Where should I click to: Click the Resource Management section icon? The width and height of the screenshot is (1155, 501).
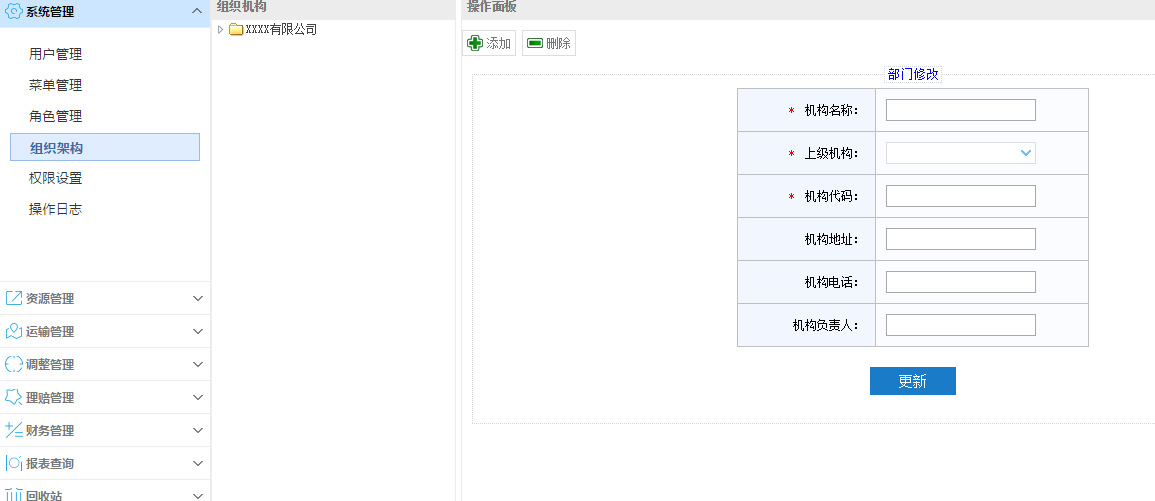click(14, 298)
